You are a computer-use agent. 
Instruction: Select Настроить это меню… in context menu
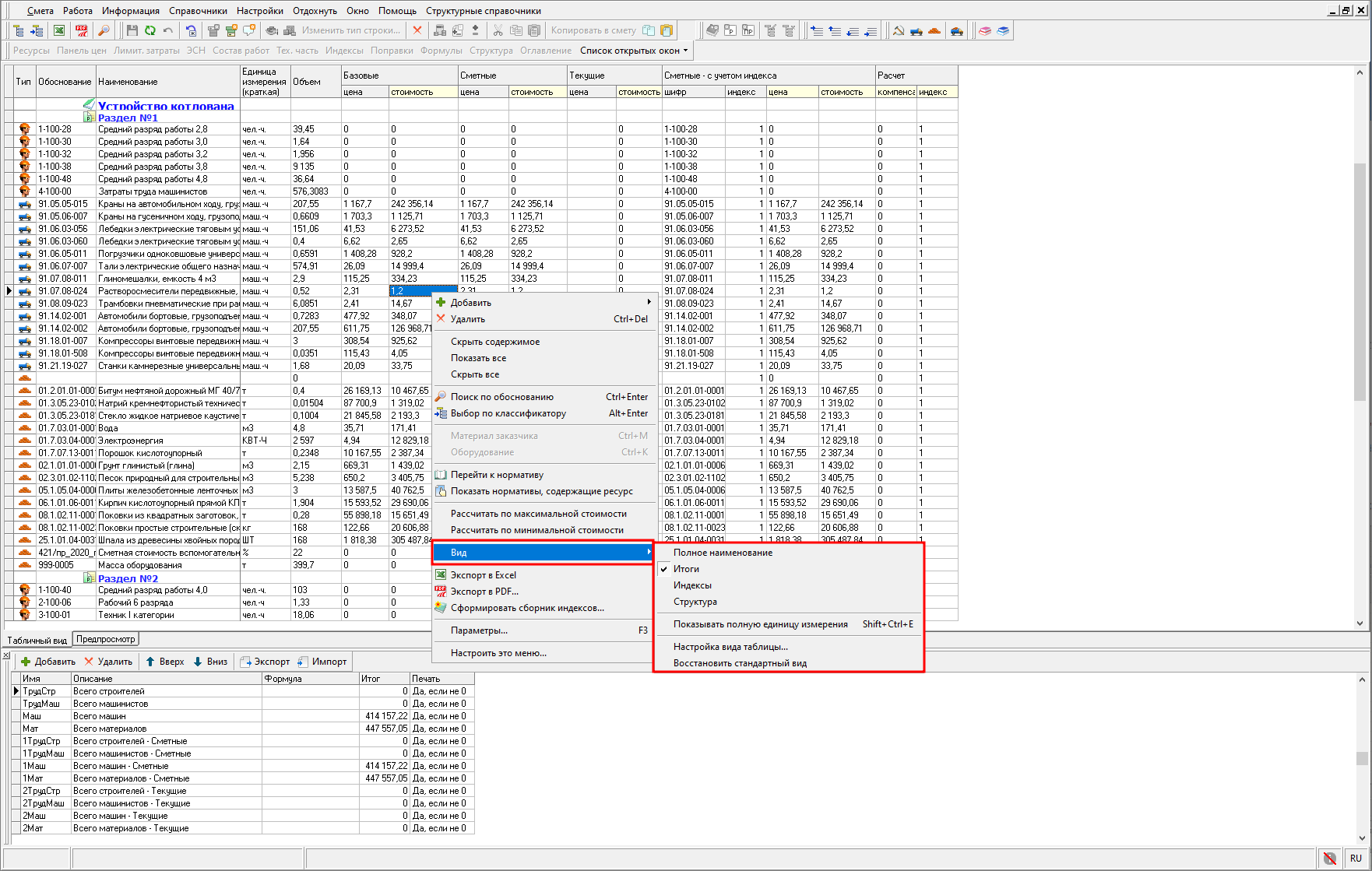coord(498,653)
